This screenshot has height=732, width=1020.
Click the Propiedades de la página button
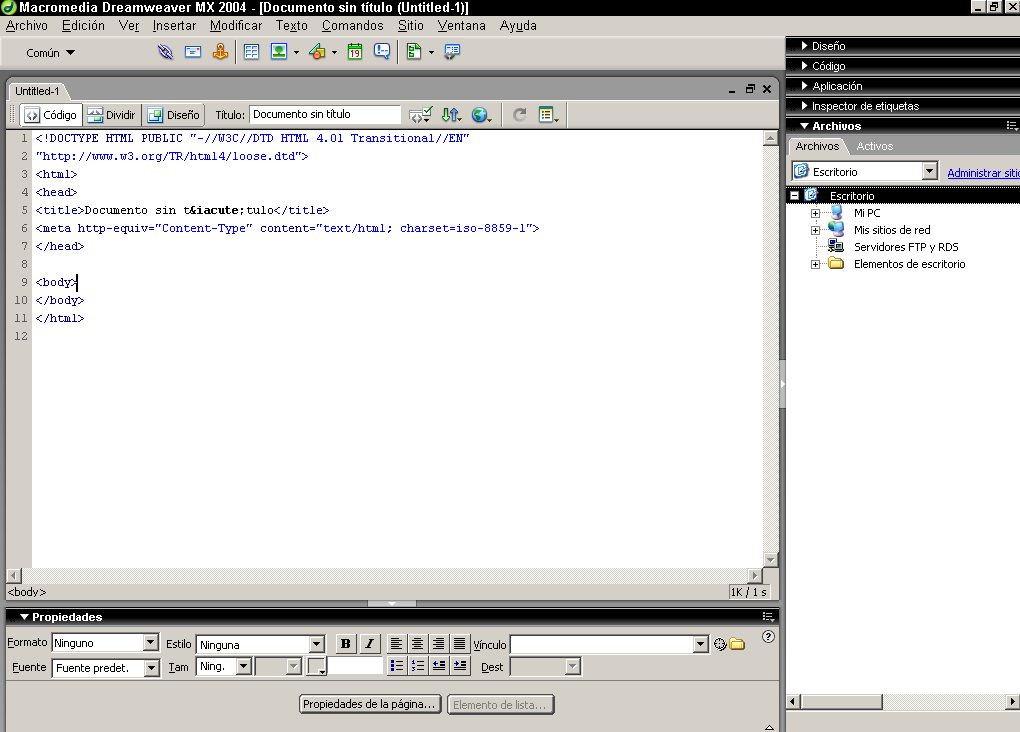click(x=370, y=704)
